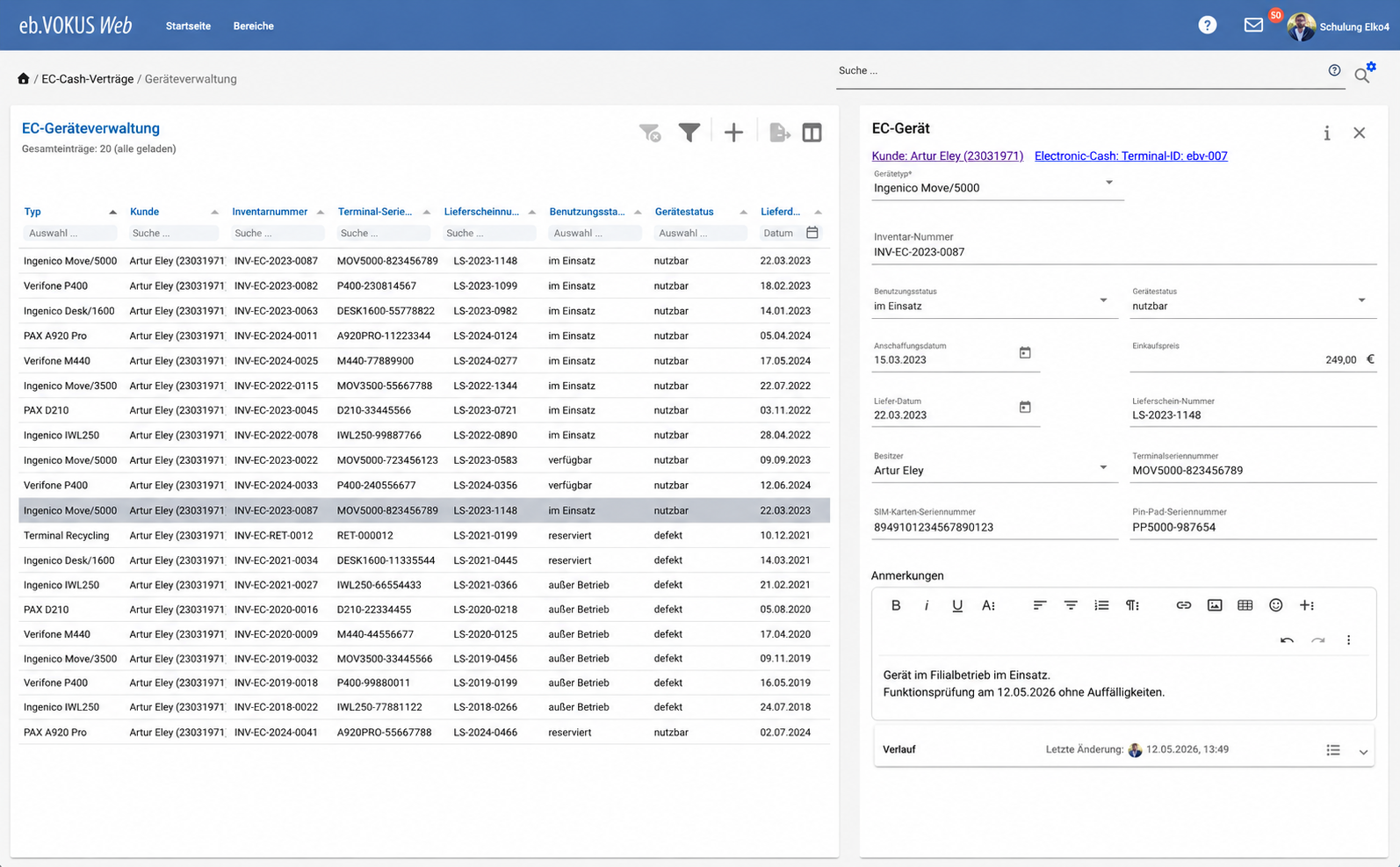This screenshot has height=867, width=1400.
Task: Go to Startseite in top navigation
Action: (x=188, y=26)
